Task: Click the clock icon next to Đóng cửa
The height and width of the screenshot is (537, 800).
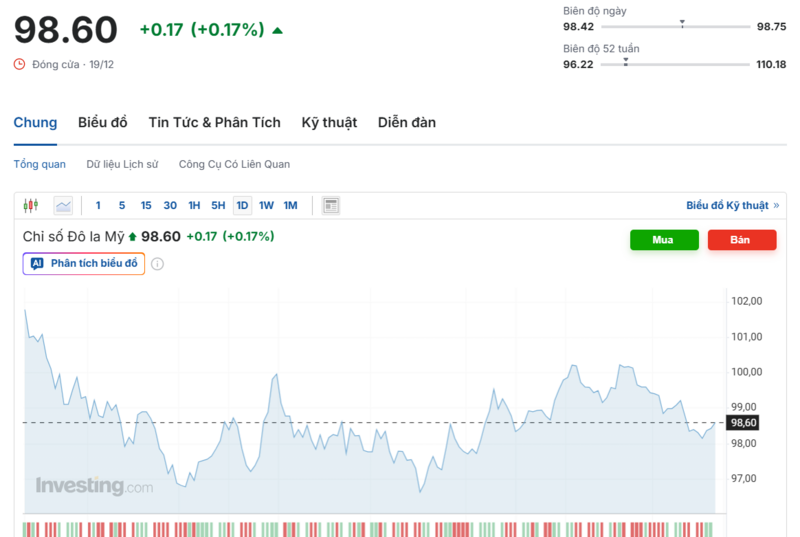Action: [19, 64]
